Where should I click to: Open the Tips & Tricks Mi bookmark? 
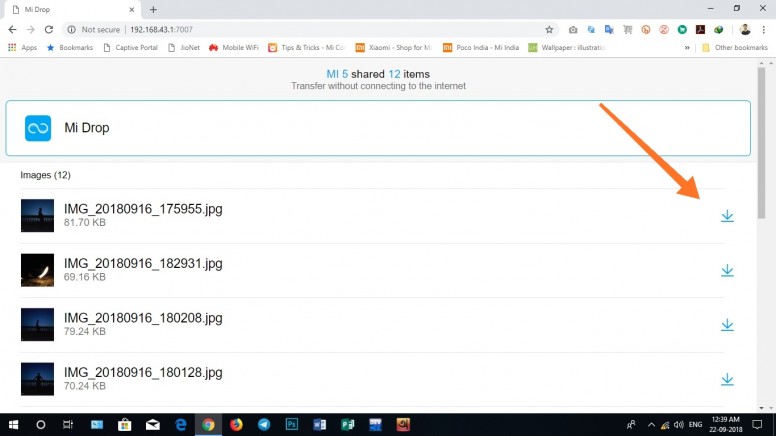click(307, 48)
